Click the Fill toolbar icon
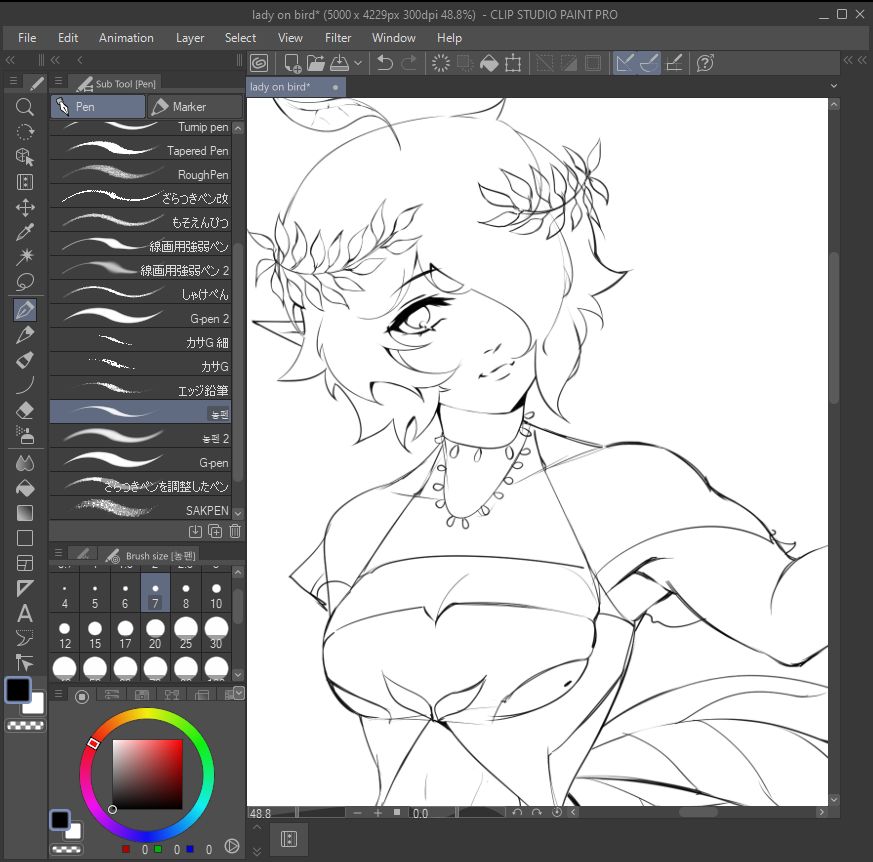Screen dimensions: 873x862 489,63
